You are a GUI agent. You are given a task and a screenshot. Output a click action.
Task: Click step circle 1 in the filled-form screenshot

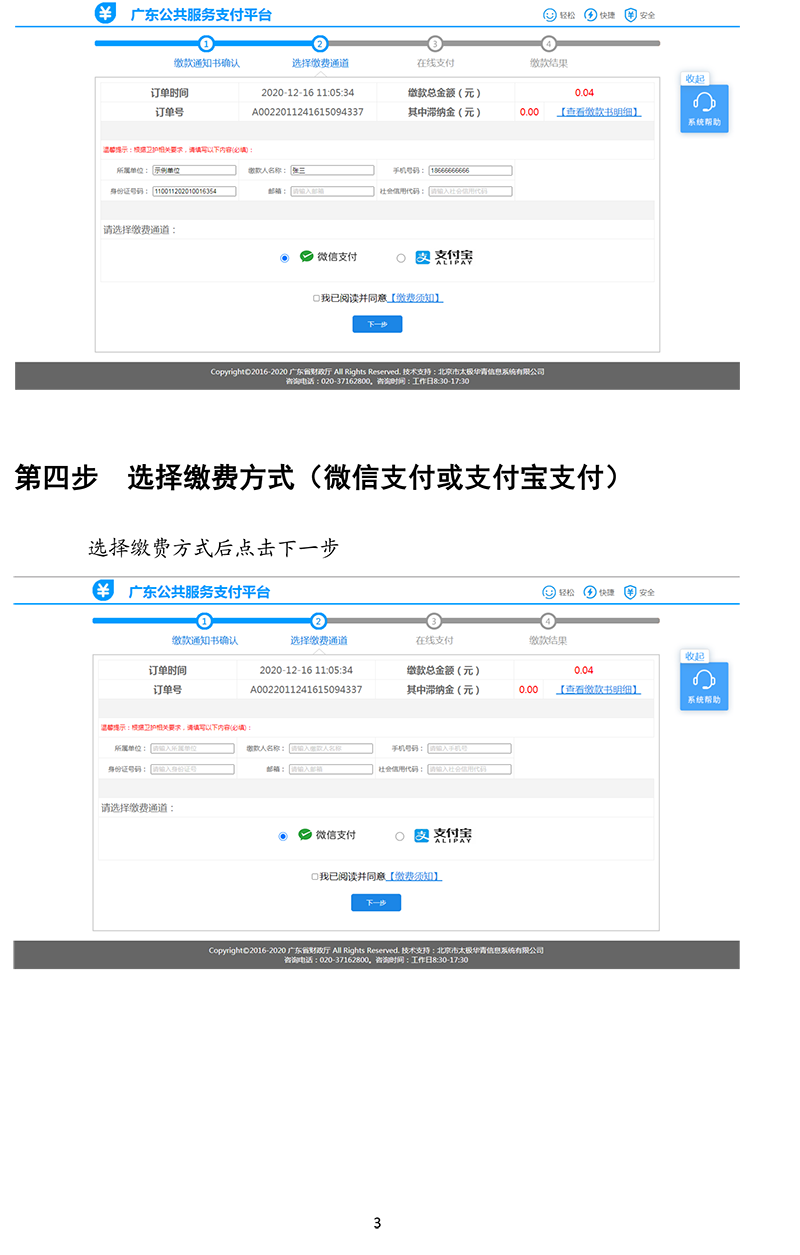206,44
